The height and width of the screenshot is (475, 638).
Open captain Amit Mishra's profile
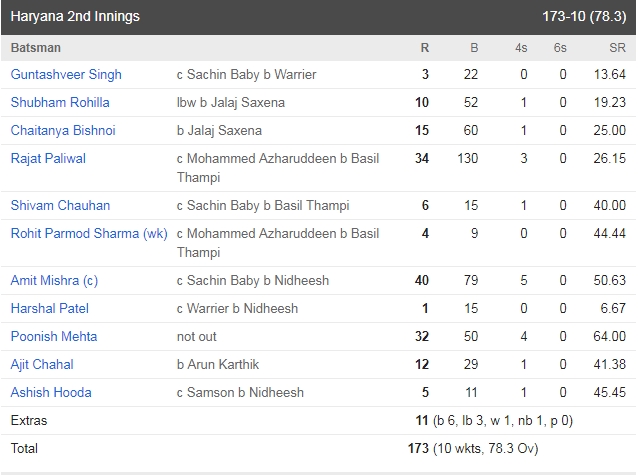pos(54,281)
